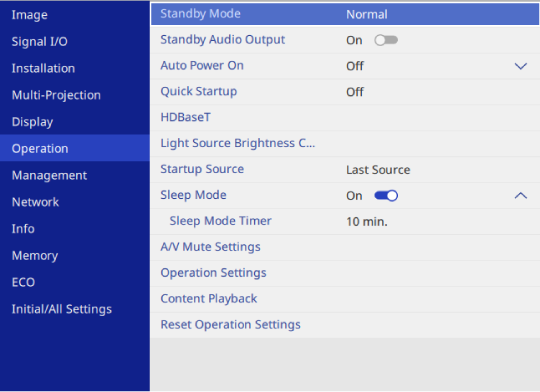This screenshot has height=392, width=540.
Task: Adjust the Sleep Mode Timer value
Action: pyautogui.click(x=345, y=221)
